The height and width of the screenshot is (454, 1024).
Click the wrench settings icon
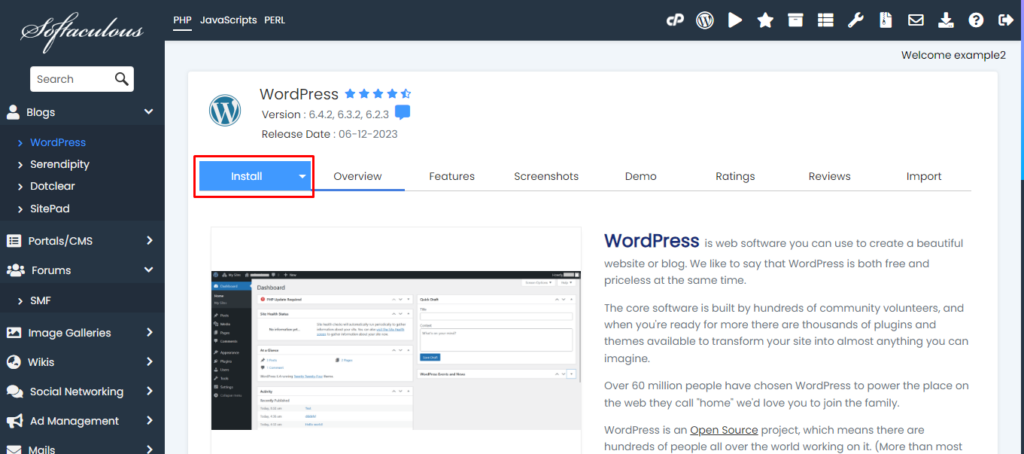pyautogui.click(x=856, y=20)
